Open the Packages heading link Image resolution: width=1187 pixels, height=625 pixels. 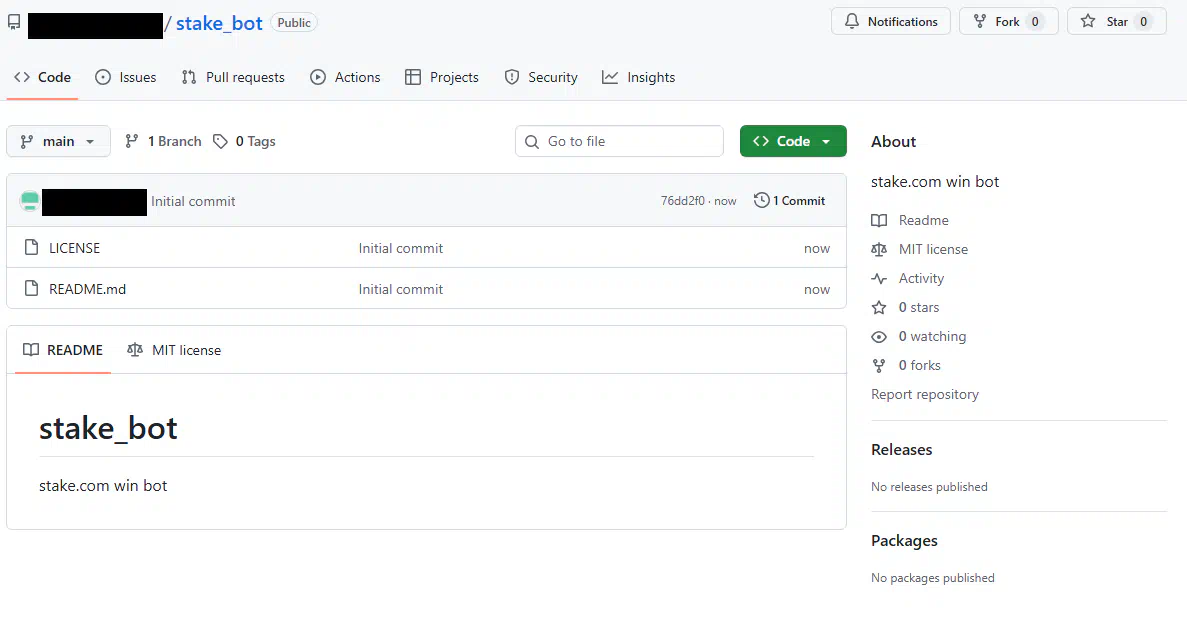905,541
